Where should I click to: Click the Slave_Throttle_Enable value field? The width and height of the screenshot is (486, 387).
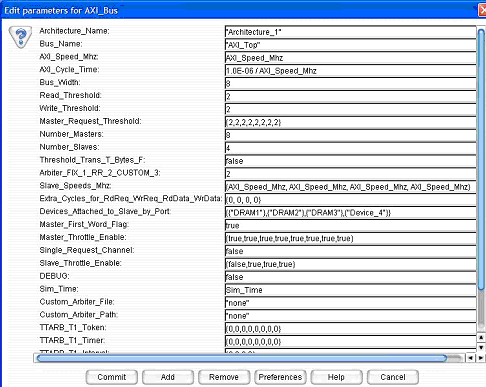350,264
